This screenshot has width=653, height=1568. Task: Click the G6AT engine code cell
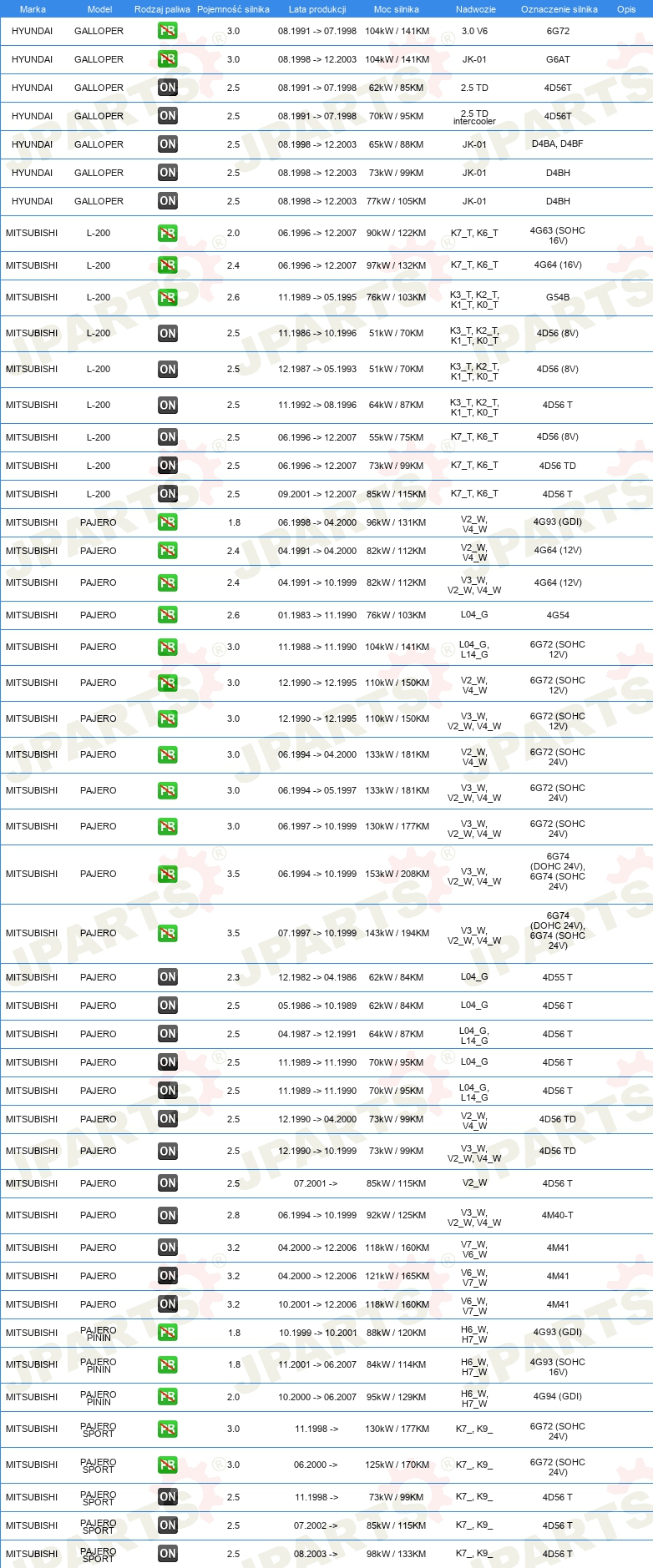point(558,59)
